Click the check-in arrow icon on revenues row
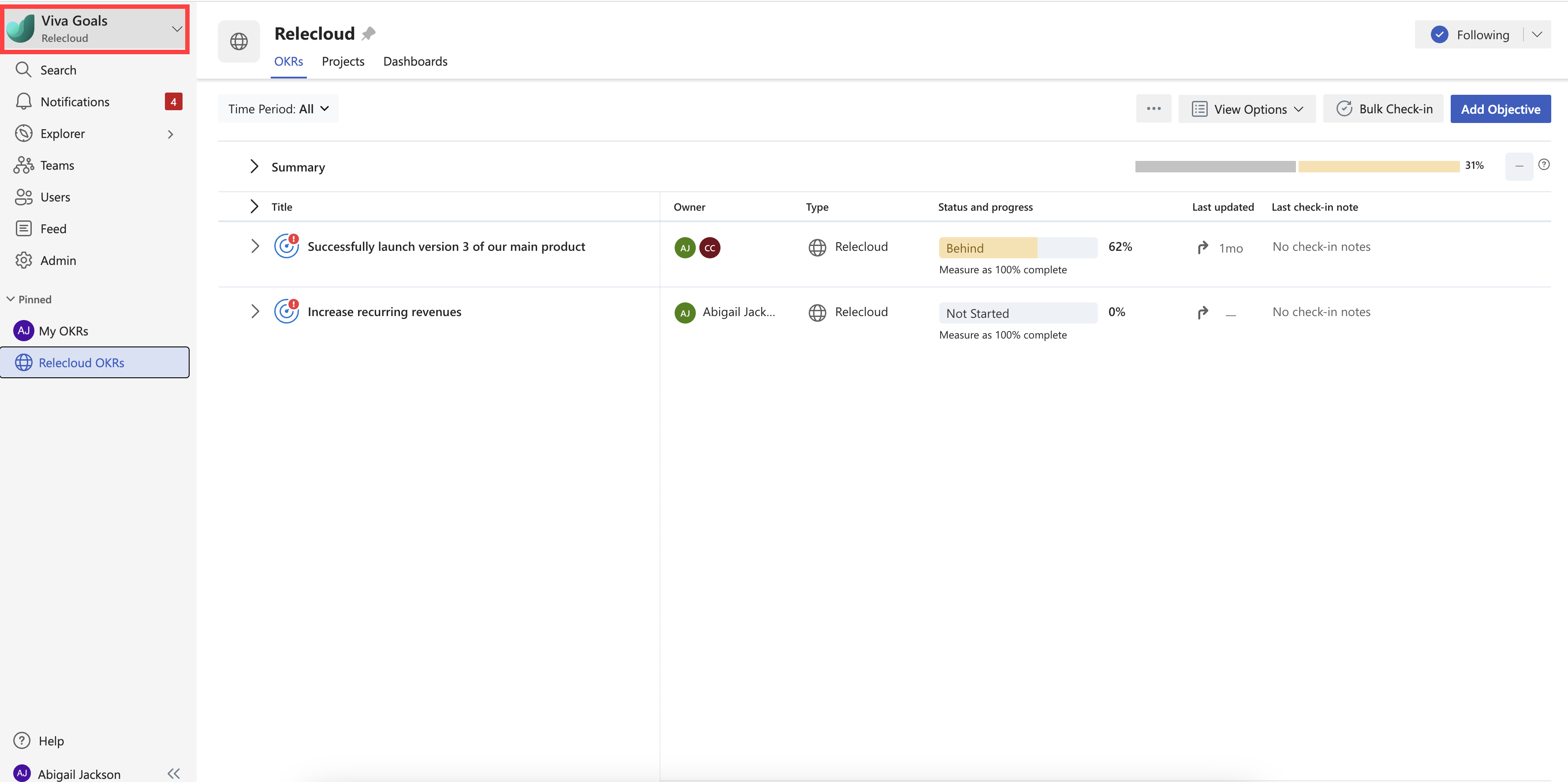 (x=1202, y=313)
